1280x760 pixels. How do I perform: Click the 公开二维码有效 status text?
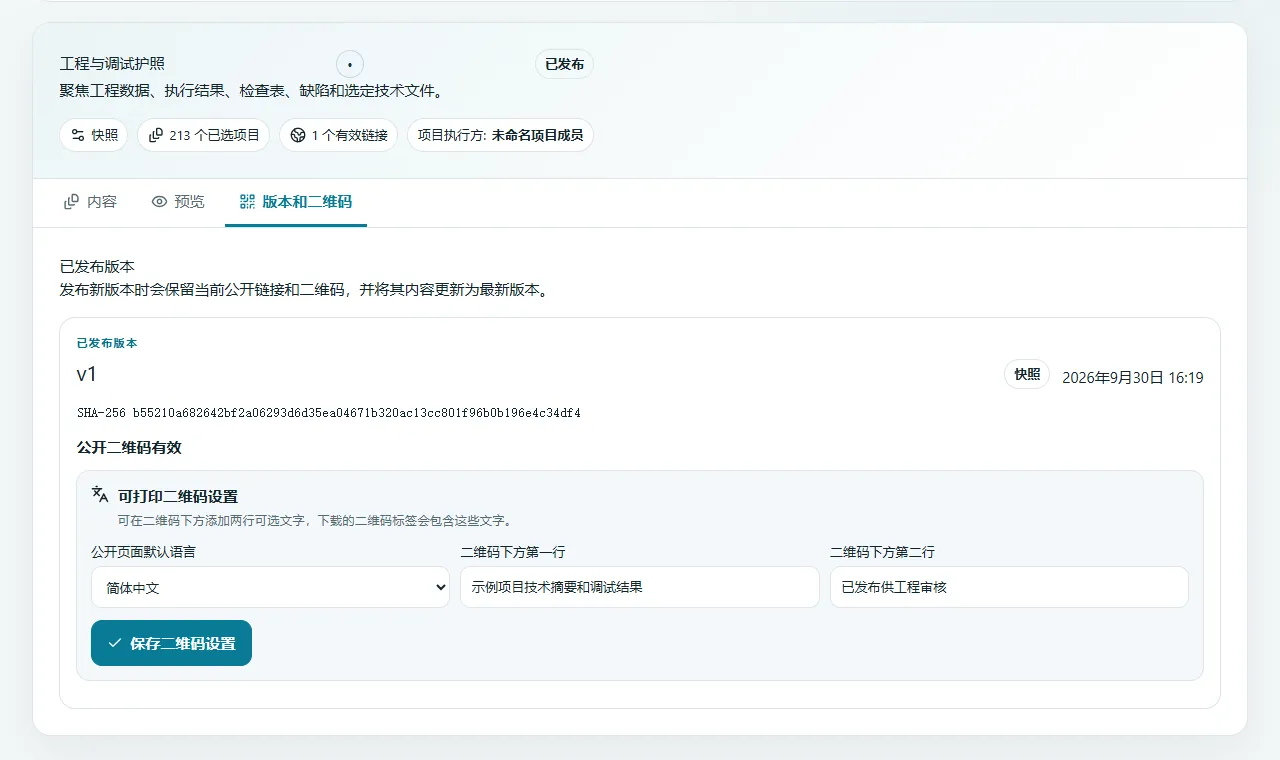[129, 447]
